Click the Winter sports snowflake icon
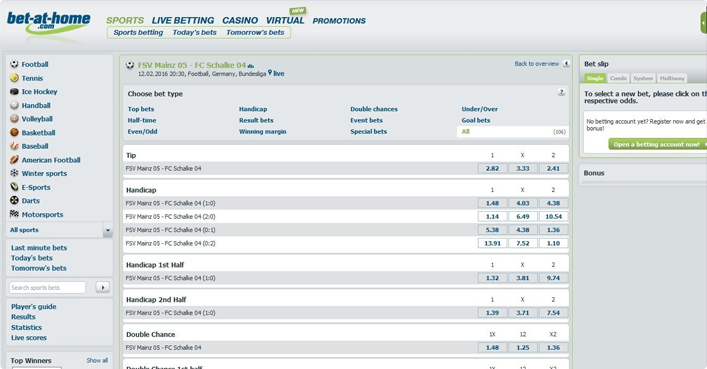Screen dimensions: 707x369 14,173
